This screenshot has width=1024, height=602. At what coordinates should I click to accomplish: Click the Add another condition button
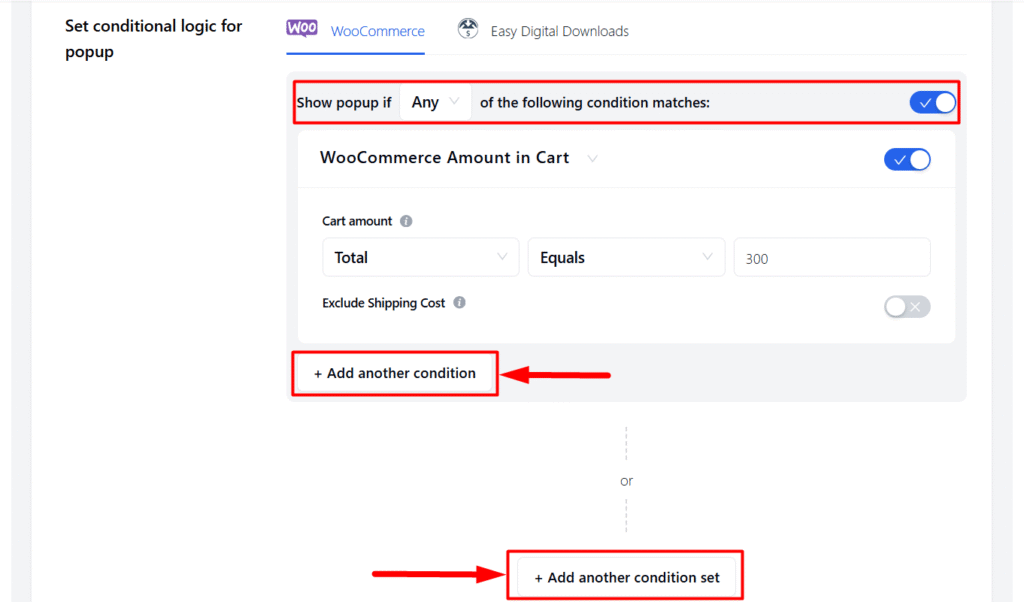point(395,373)
